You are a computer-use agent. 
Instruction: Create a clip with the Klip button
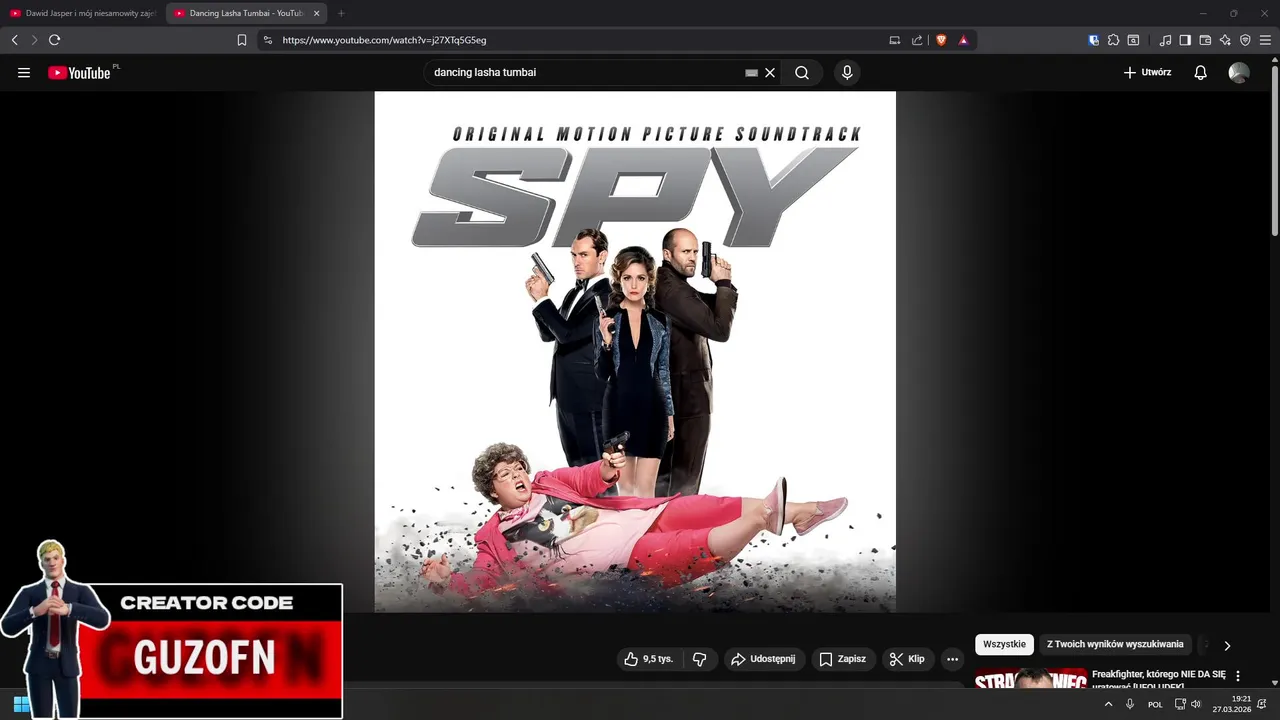pyautogui.click(x=908, y=659)
